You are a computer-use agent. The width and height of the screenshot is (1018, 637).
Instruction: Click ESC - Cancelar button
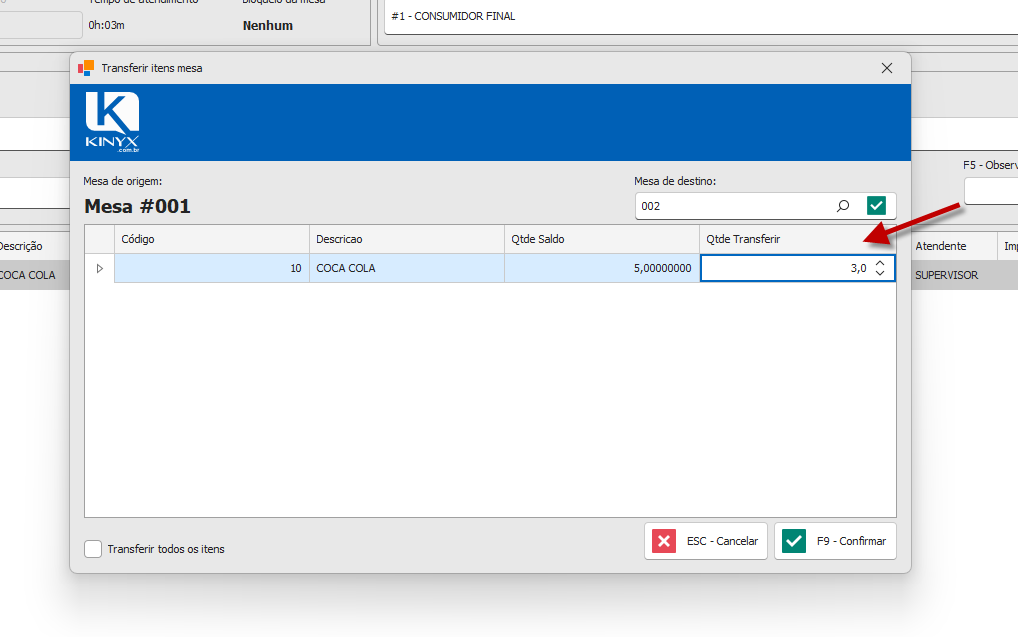(x=706, y=541)
